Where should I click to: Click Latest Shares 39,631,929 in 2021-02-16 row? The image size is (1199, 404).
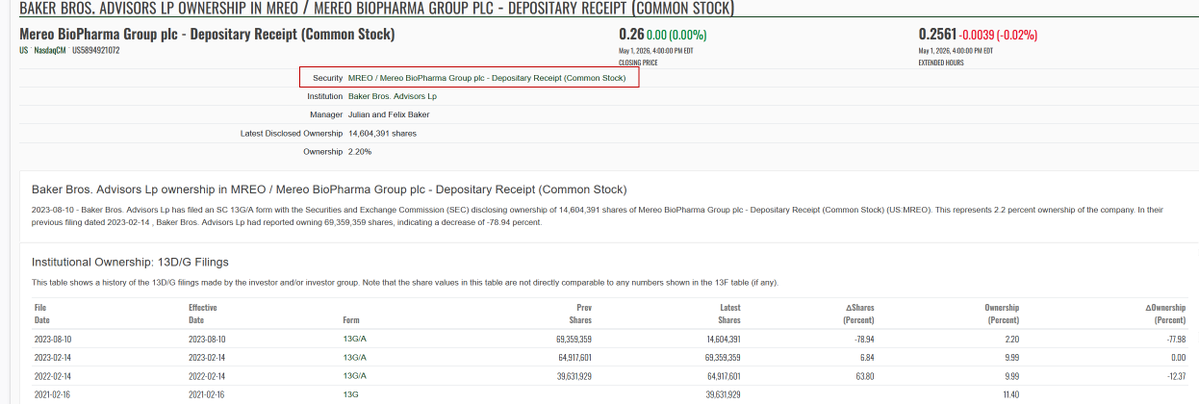click(721, 394)
